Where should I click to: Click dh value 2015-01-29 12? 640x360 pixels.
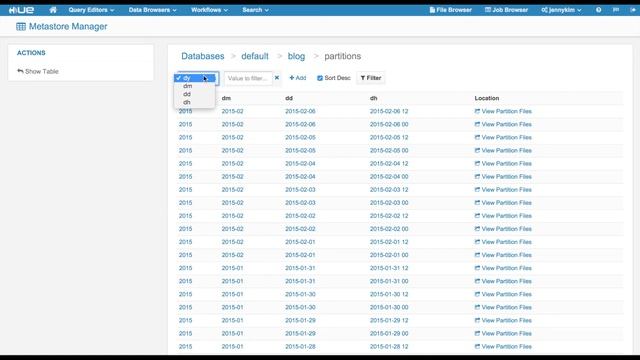point(389,320)
